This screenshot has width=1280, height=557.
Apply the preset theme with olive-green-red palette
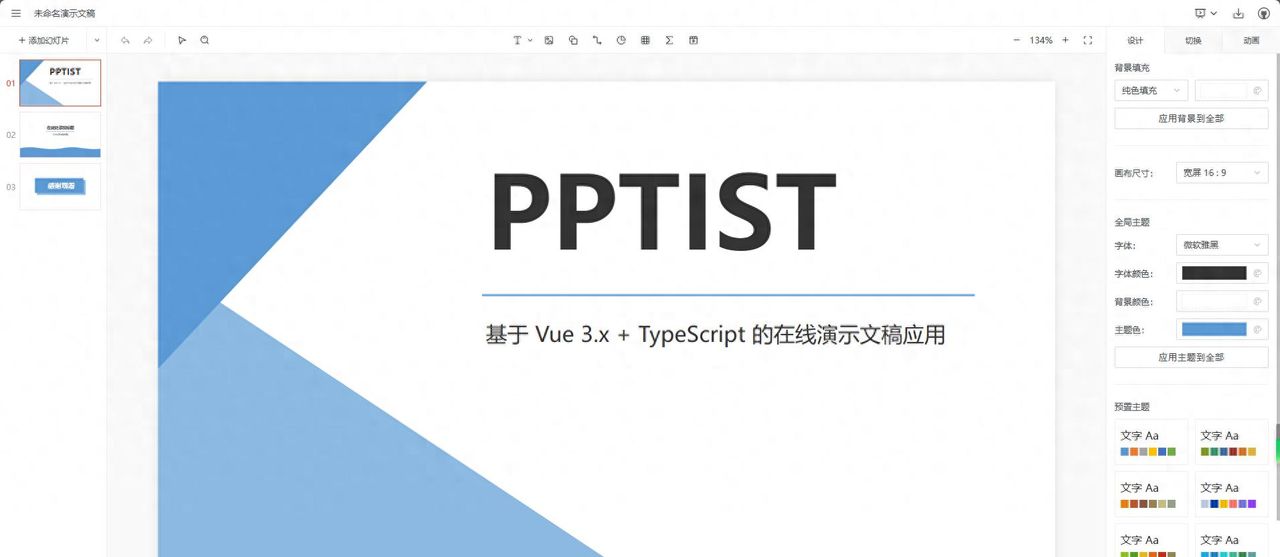pyautogui.click(x=1231, y=441)
